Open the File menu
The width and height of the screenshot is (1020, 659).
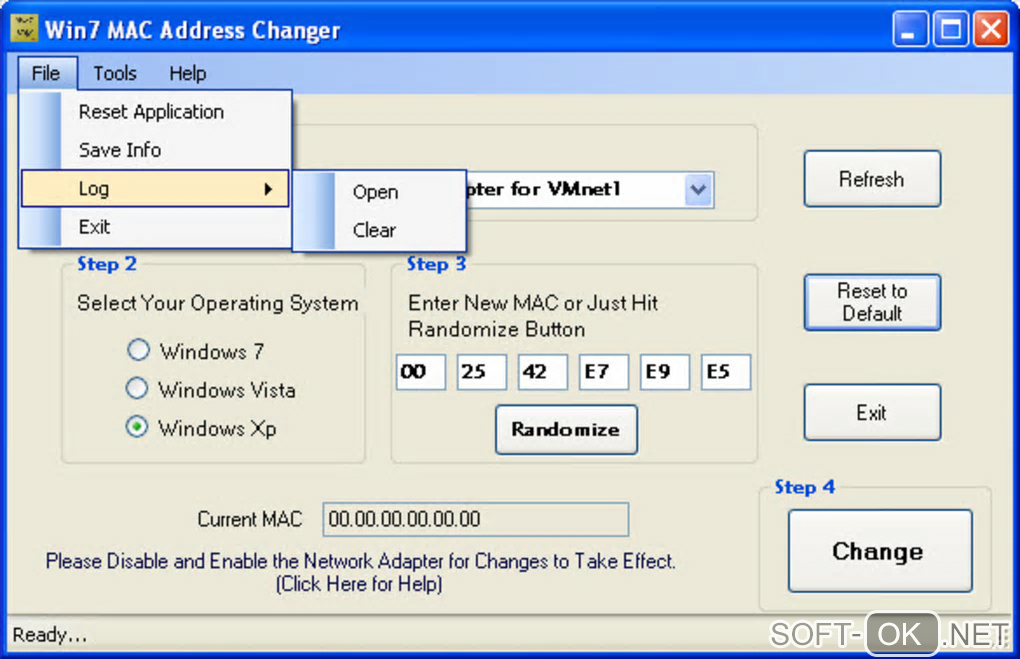[46, 73]
